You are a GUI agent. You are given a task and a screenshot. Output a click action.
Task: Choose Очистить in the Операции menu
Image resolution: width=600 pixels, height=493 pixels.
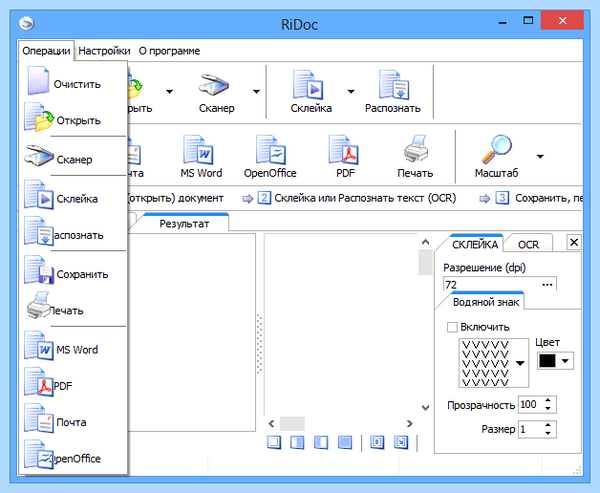[x=73, y=81]
